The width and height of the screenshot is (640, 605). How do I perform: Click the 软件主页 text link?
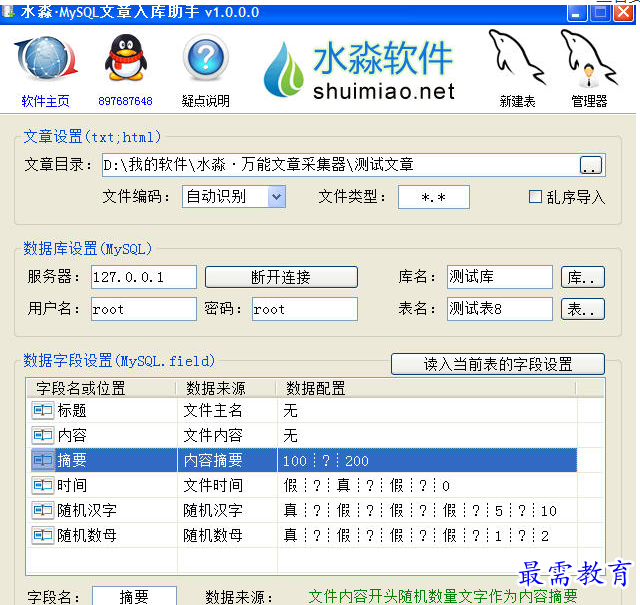point(45,101)
